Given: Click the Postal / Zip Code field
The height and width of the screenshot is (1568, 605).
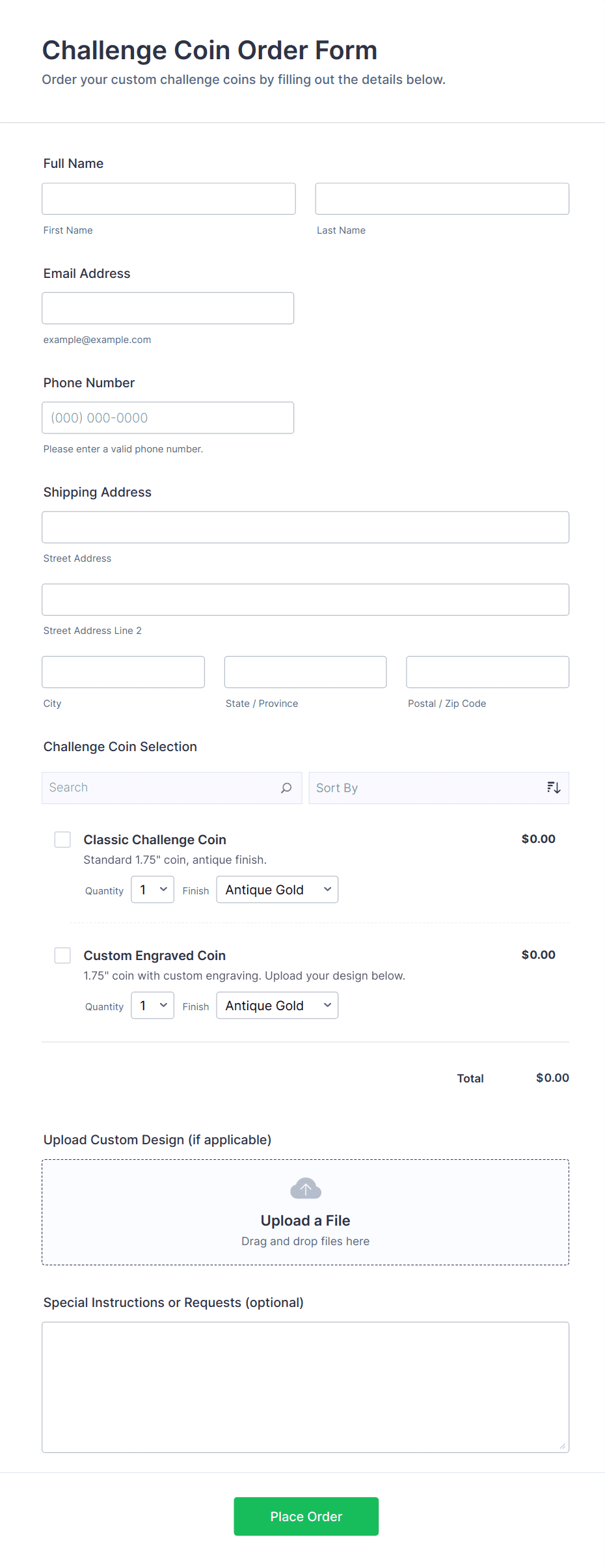Looking at the screenshot, I should pyautogui.click(x=487, y=672).
